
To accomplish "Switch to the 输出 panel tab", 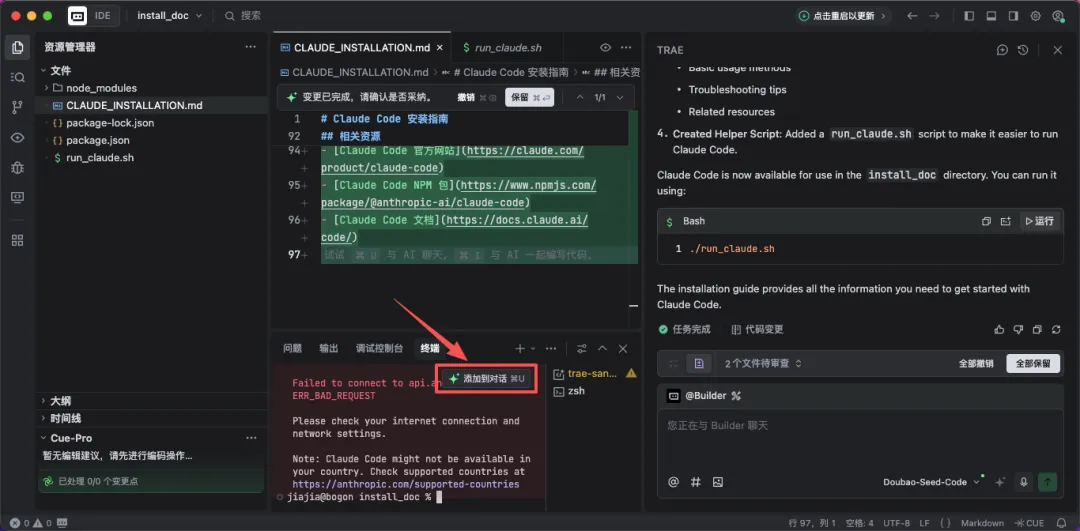I will pos(329,348).
